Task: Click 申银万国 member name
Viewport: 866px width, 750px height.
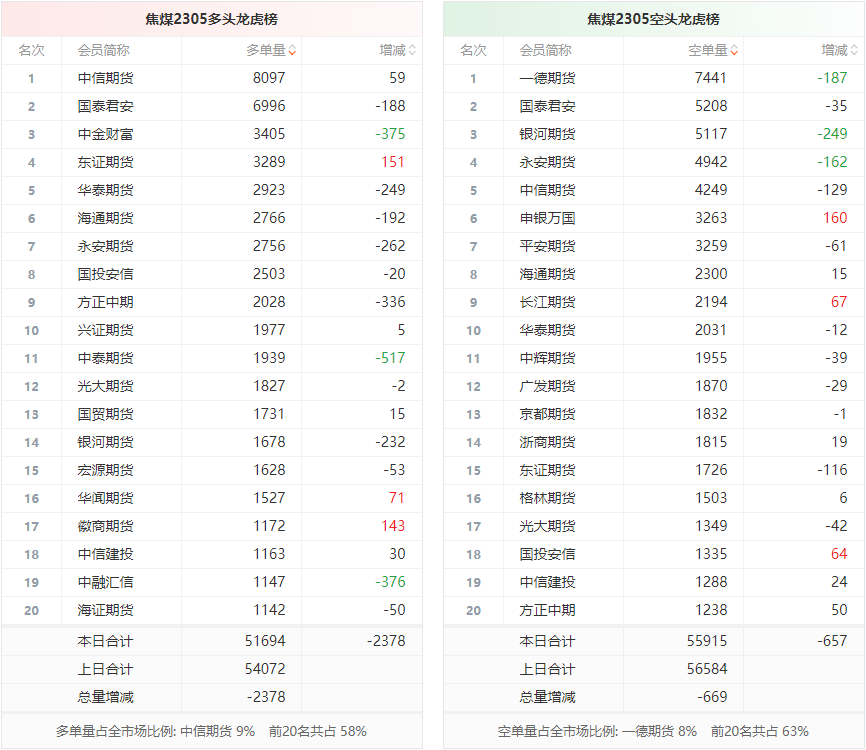Action: click(547, 218)
